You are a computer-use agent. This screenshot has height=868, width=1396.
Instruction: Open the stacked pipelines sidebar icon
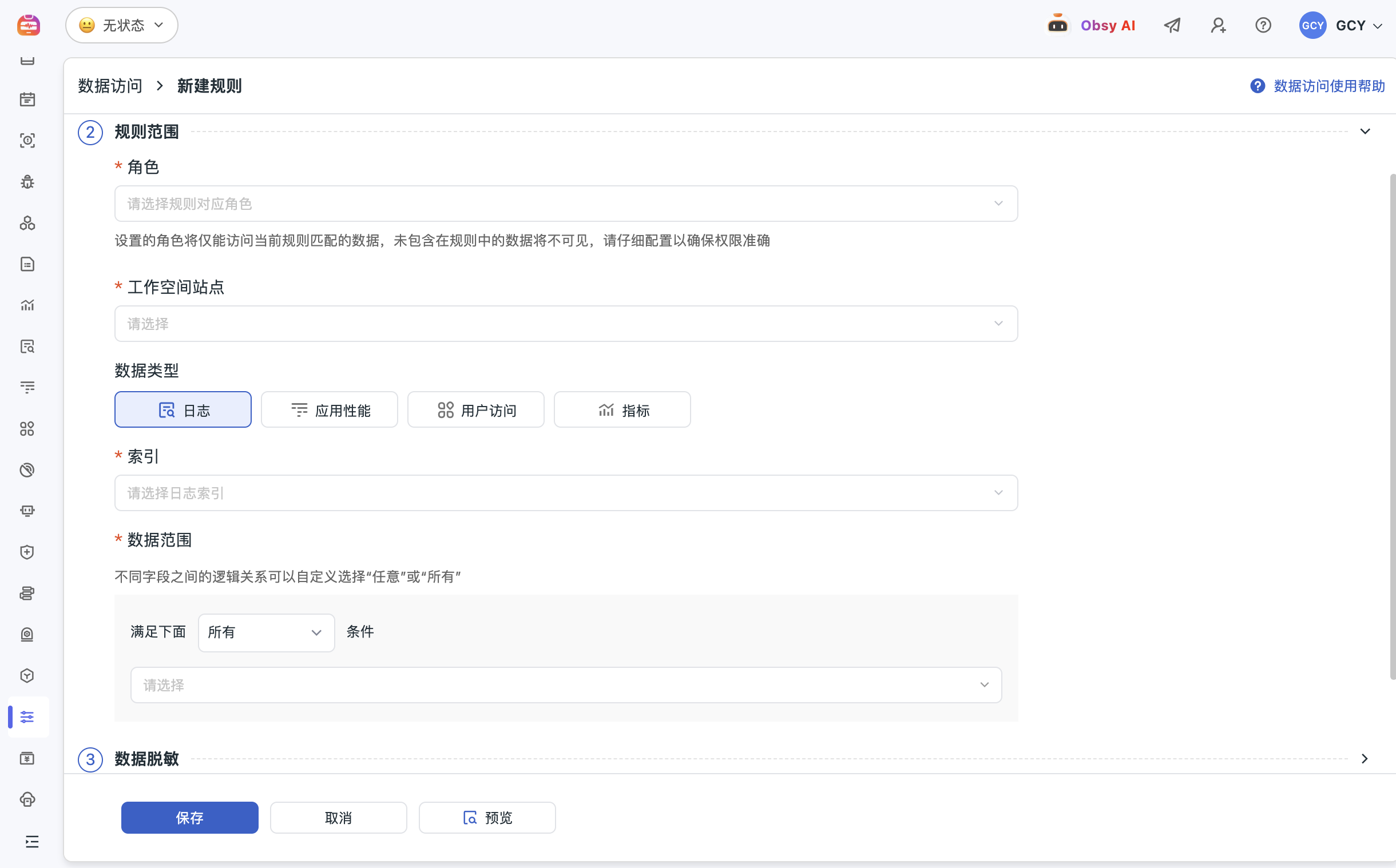click(27, 594)
